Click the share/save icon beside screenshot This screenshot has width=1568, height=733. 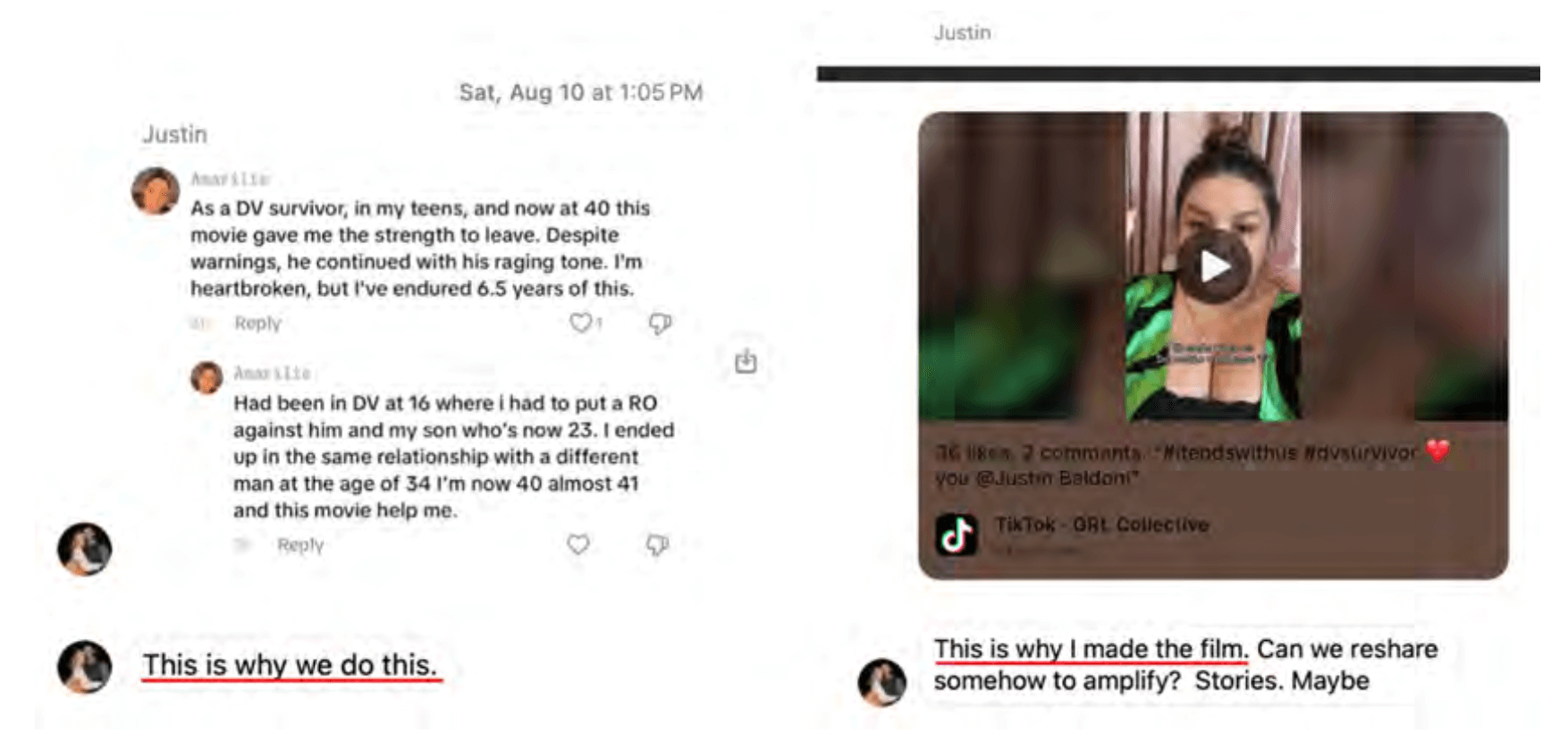coord(746,361)
